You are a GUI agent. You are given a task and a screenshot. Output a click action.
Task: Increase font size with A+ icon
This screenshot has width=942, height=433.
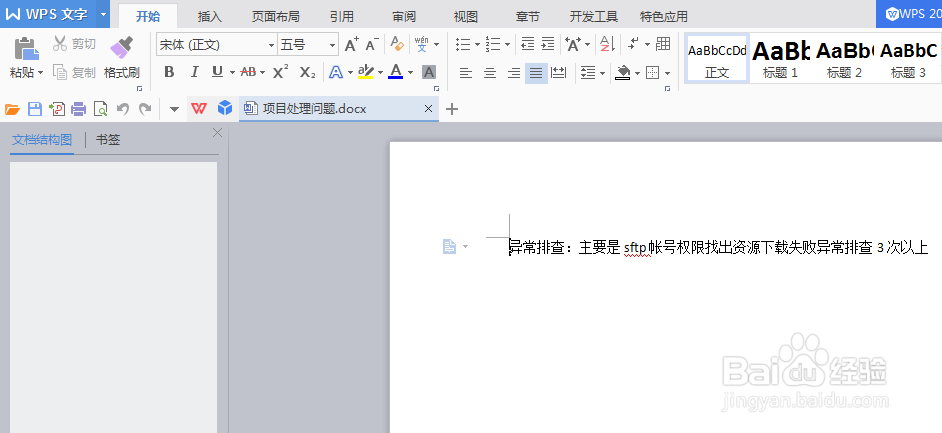351,44
